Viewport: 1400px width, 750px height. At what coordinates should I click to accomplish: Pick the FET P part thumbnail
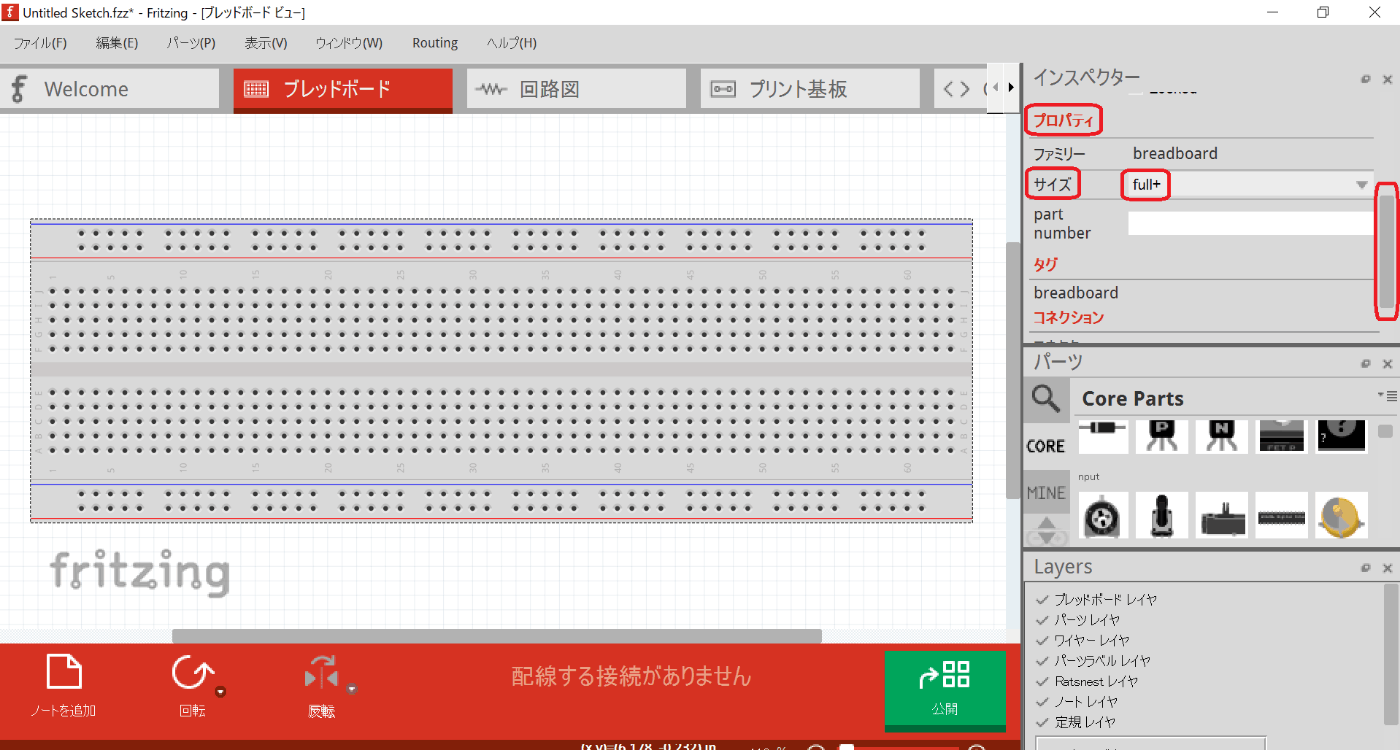click(1282, 436)
